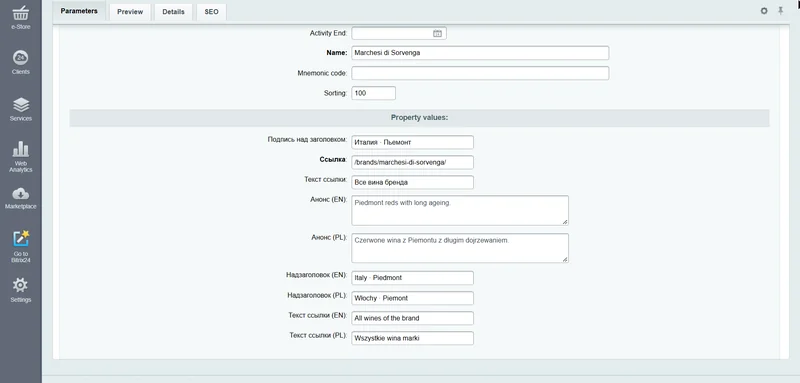Click the Надзаголовок (PL) field
Image resolution: width=800 pixels, height=383 pixels.
point(412,298)
